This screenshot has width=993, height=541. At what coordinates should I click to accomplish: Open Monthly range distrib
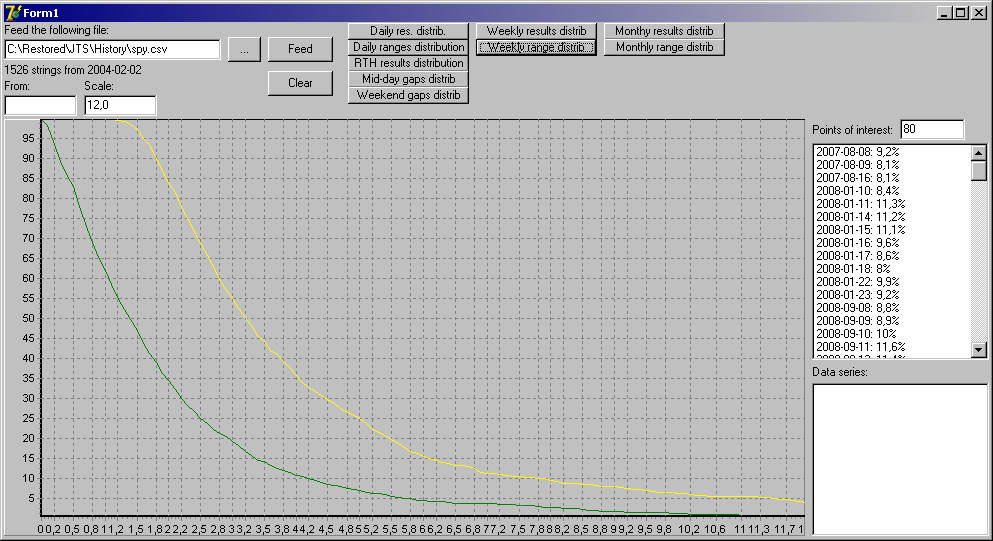click(x=664, y=47)
